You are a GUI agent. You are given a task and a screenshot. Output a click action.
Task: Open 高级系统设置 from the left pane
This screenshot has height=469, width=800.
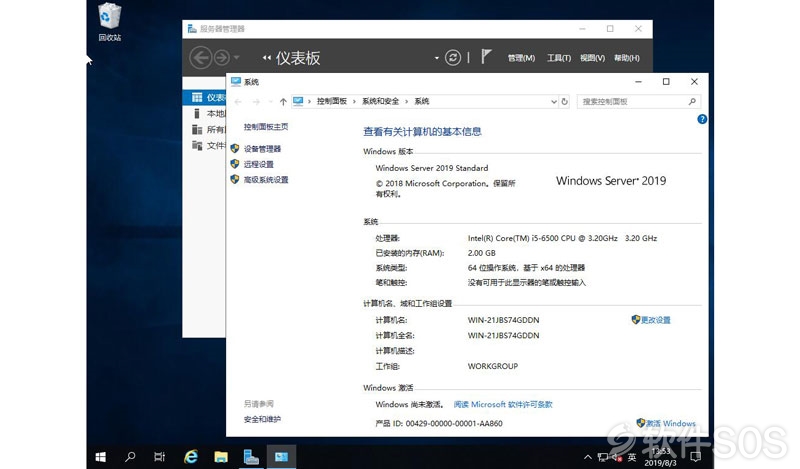click(266, 179)
